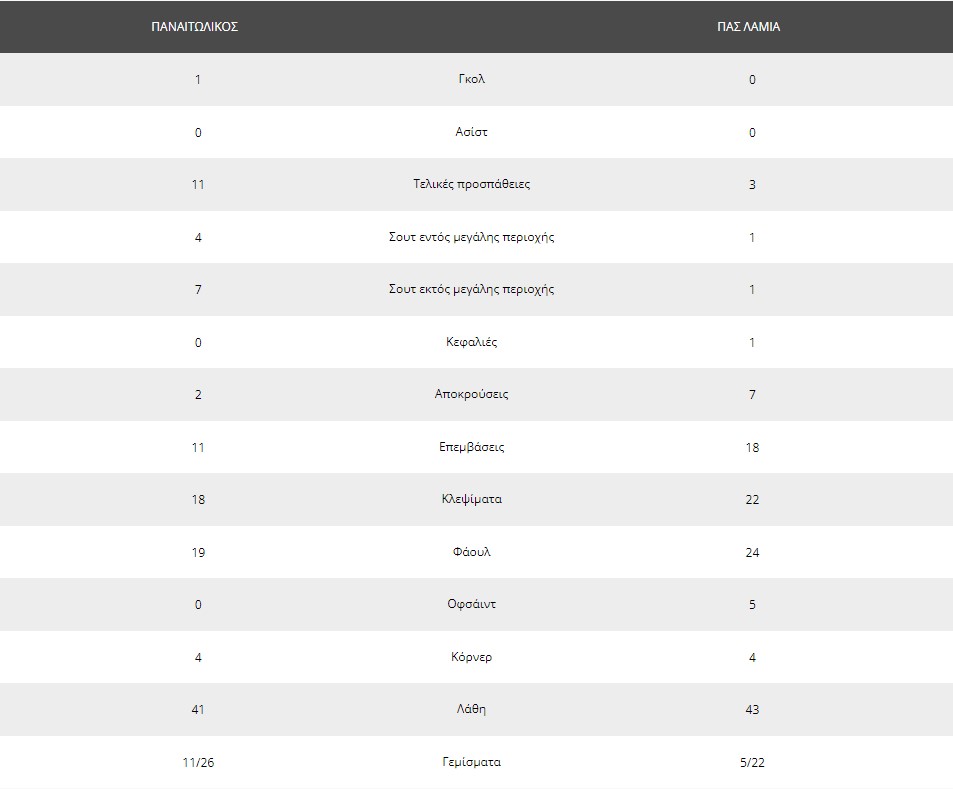The height and width of the screenshot is (789, 953).
Task: Click Σουτ εκτός μεγάλης περιοχής label
Action: point(472,289)
